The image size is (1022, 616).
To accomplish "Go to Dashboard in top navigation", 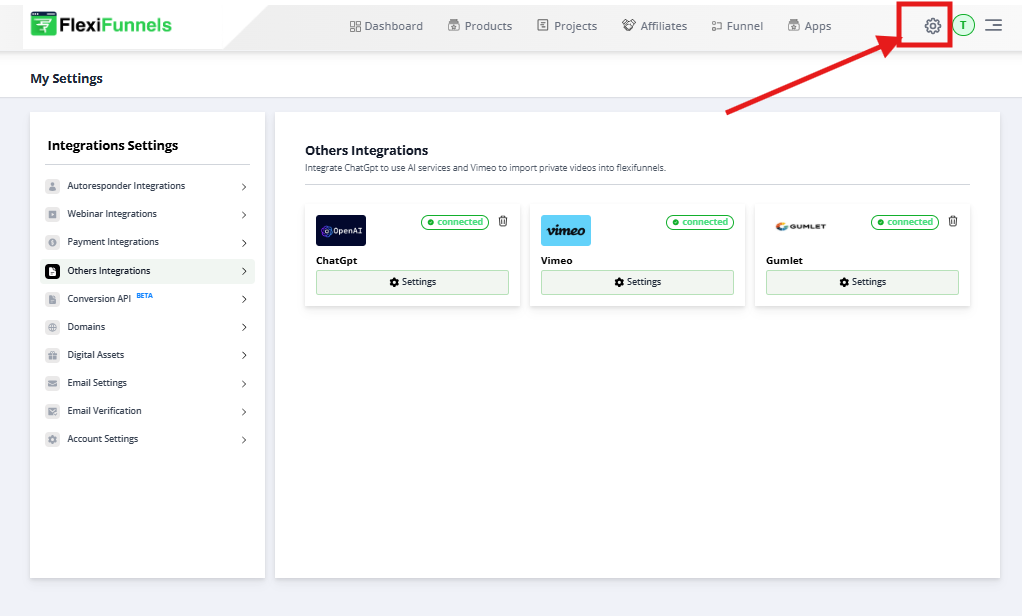I will (x=387, y=26).
